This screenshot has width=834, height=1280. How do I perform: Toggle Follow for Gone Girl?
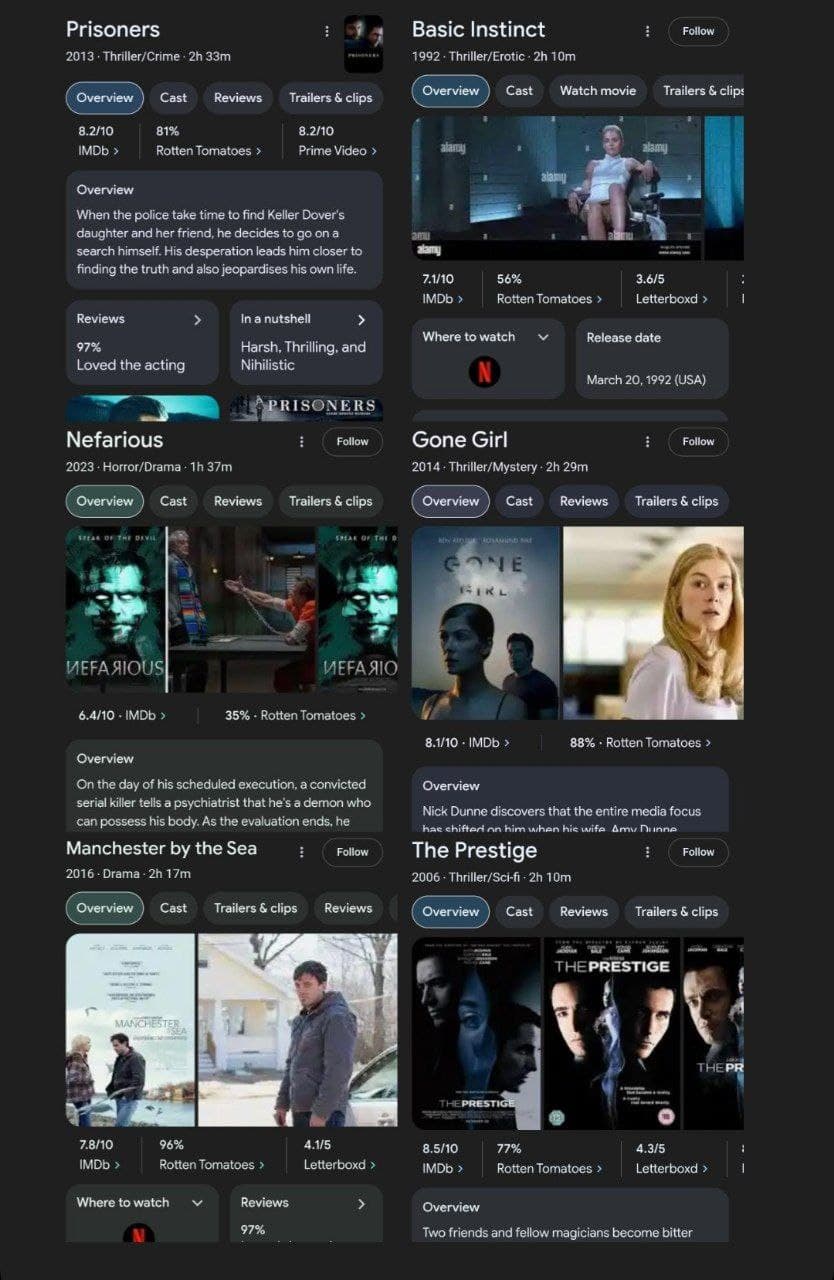click(698, 441)
